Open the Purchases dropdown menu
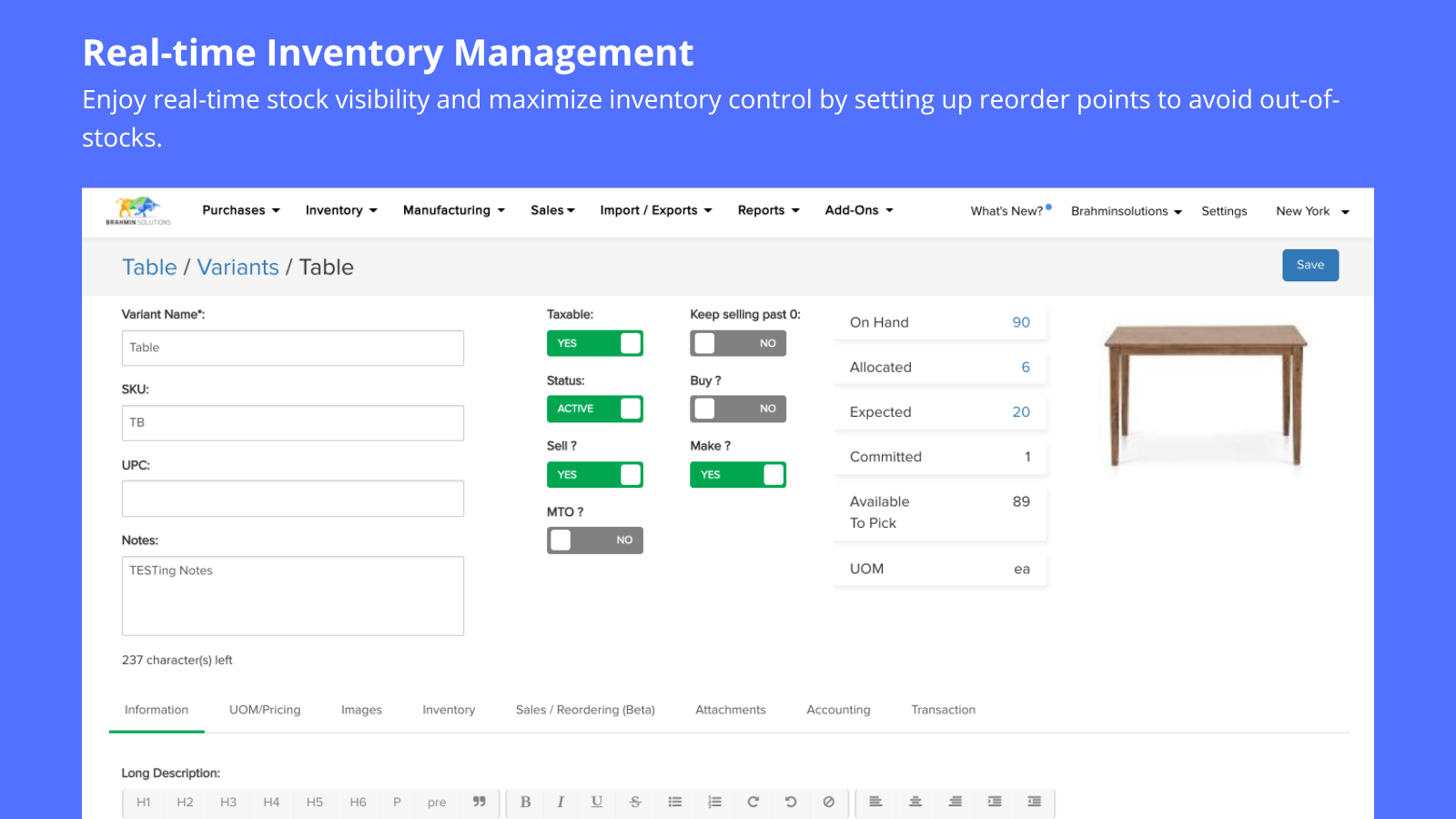 241,210
